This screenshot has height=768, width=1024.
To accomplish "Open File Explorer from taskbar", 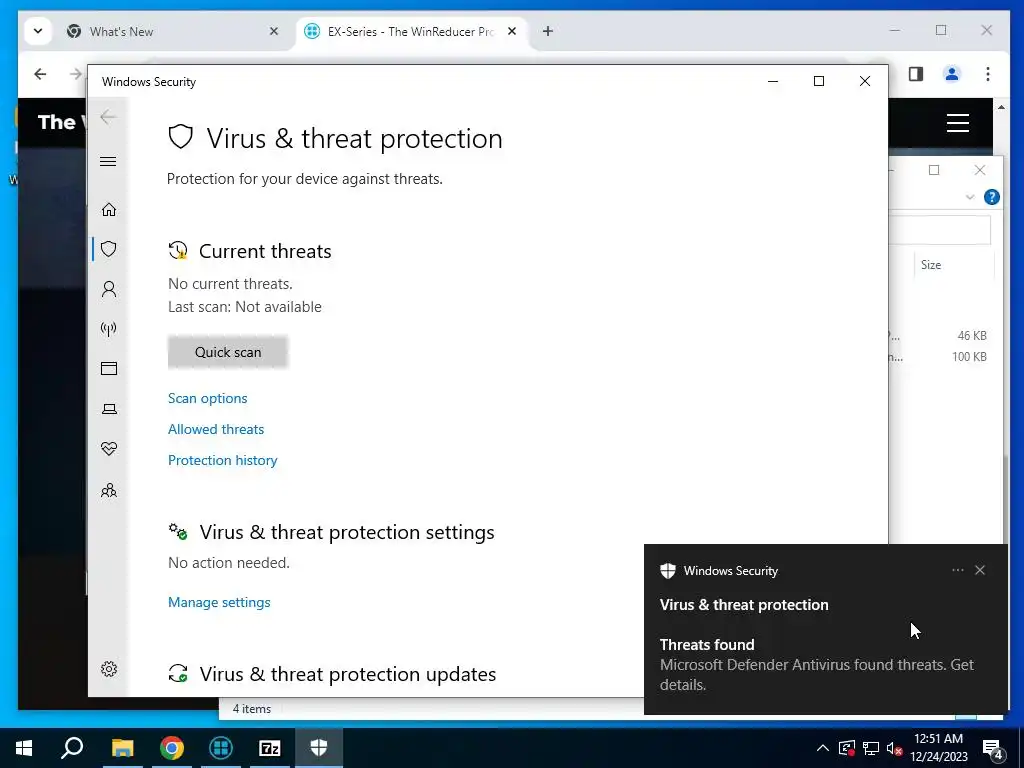I will [x=122, y=748].
